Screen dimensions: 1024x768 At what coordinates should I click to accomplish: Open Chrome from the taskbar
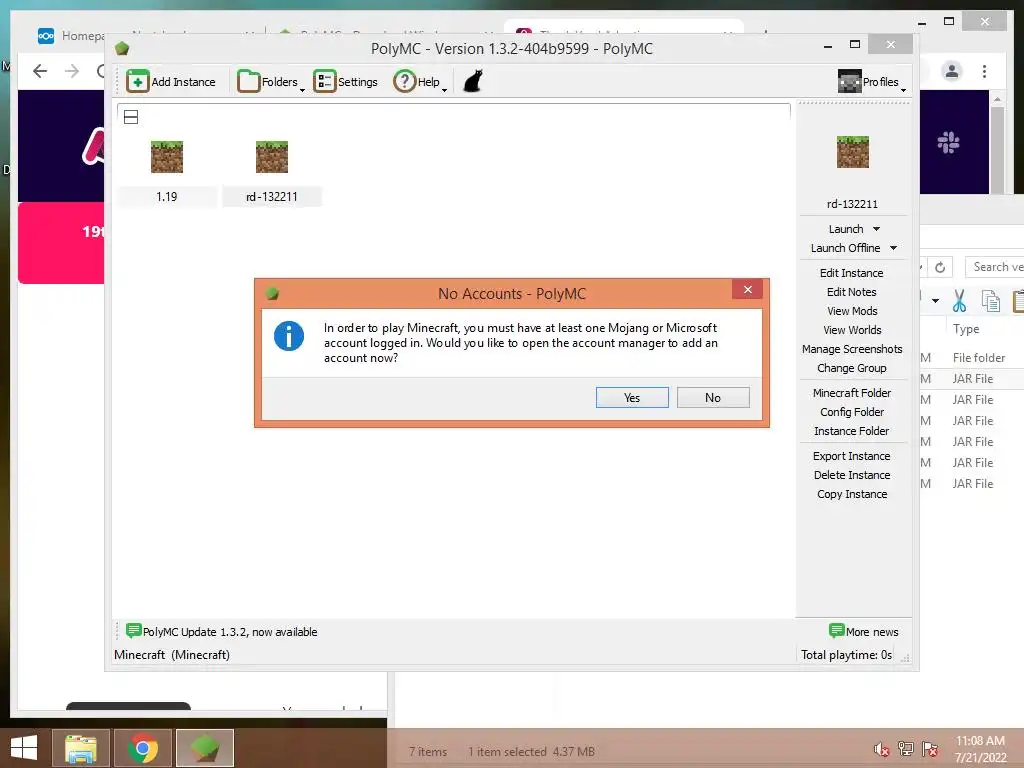143,748
